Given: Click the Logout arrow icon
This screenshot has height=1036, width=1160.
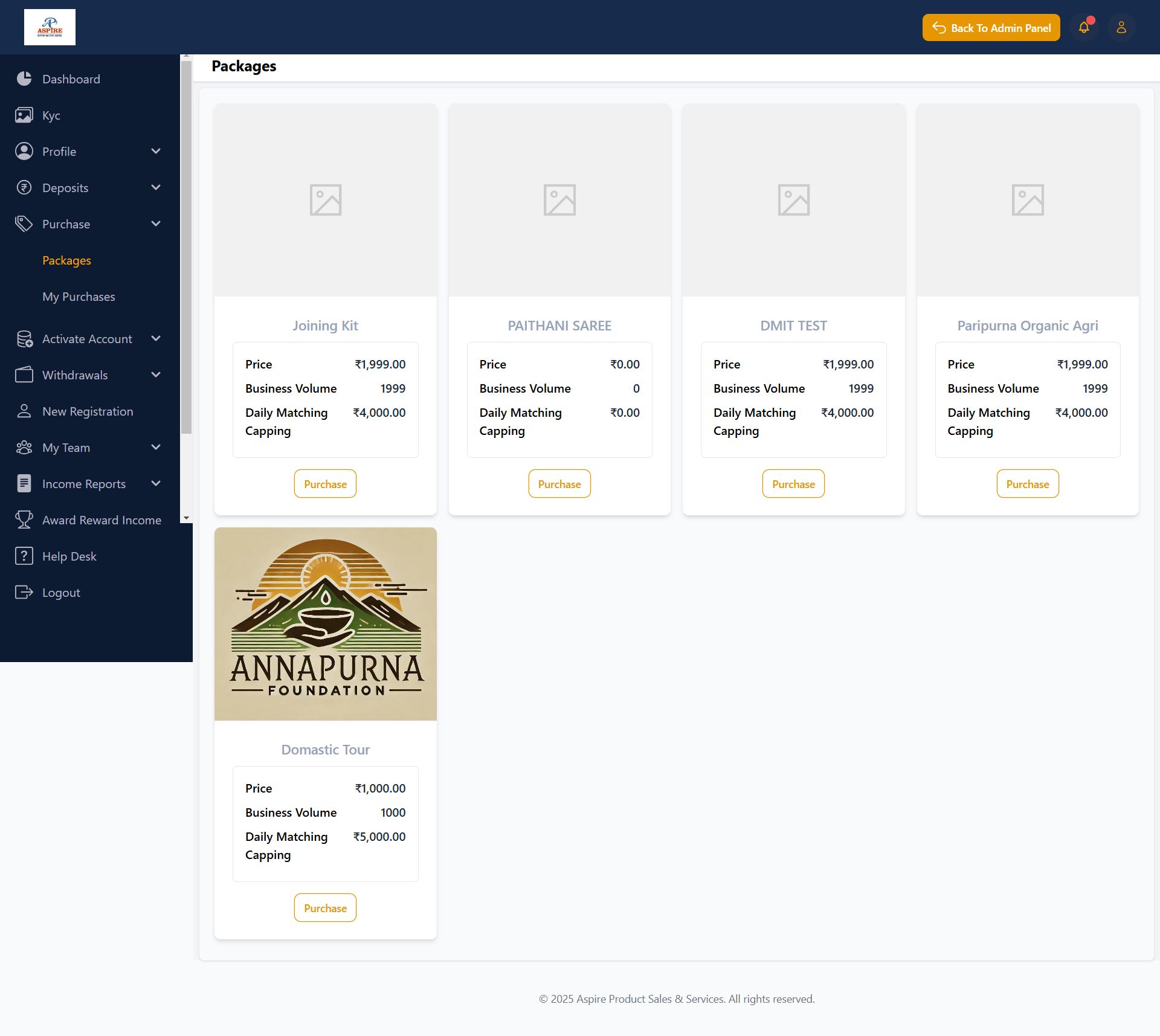Looking at the screenshot, I should coord(24,592).
